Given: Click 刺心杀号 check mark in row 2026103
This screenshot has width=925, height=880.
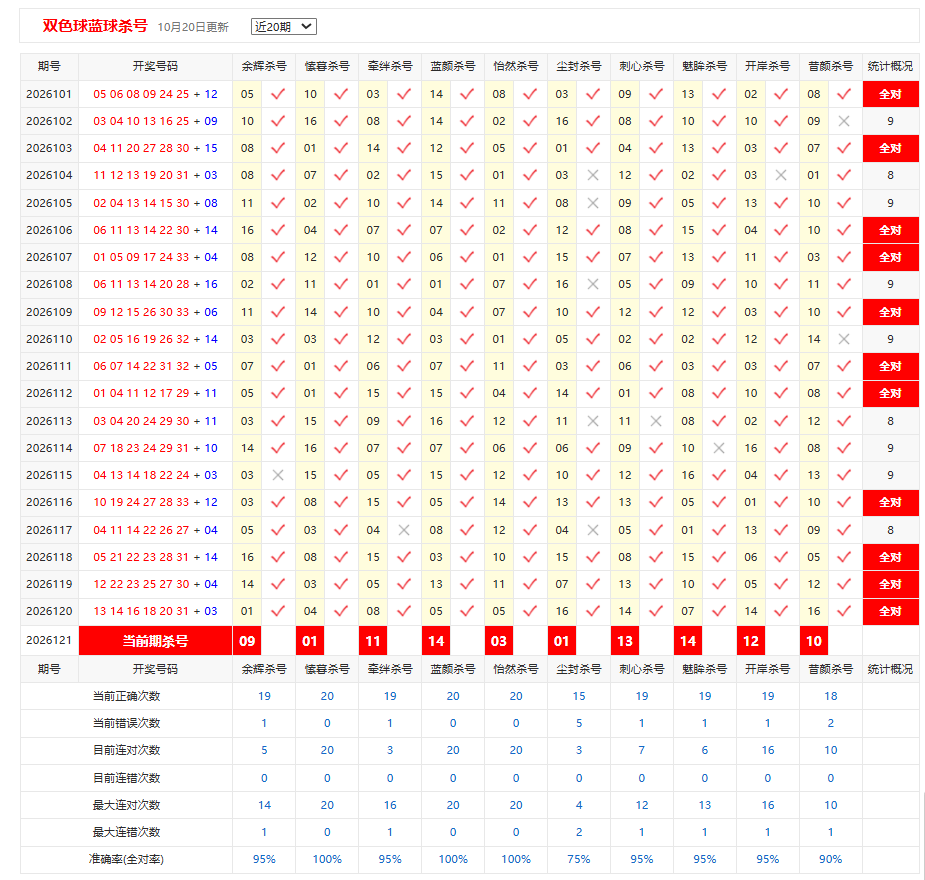Looking at the screenshot, I should click(x=655, y=148).
